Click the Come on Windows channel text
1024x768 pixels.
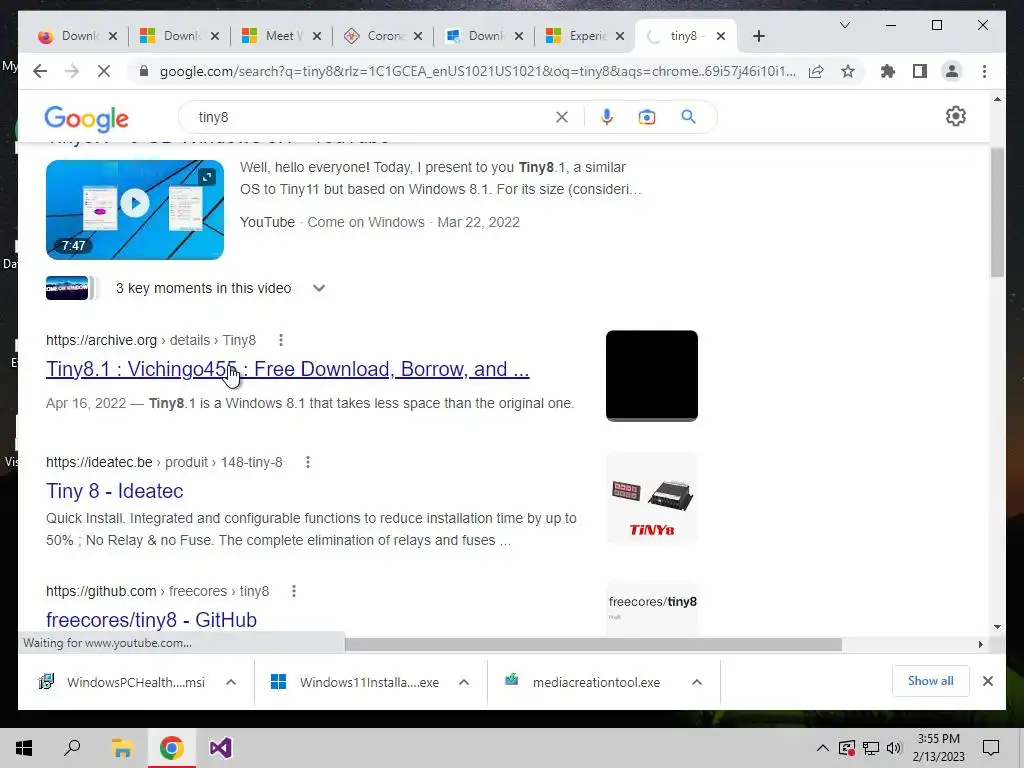point(366,222)
